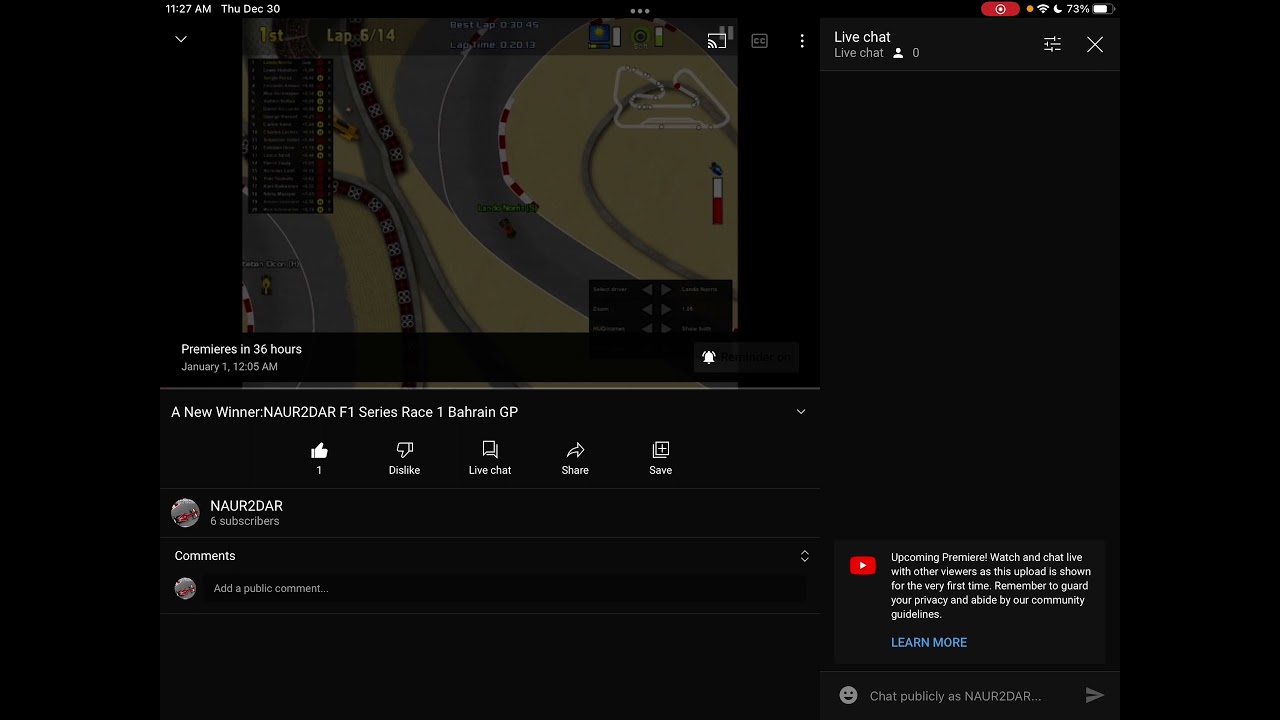Tap the Share arrow icon
1280x720 pixels.
[575, 450]
